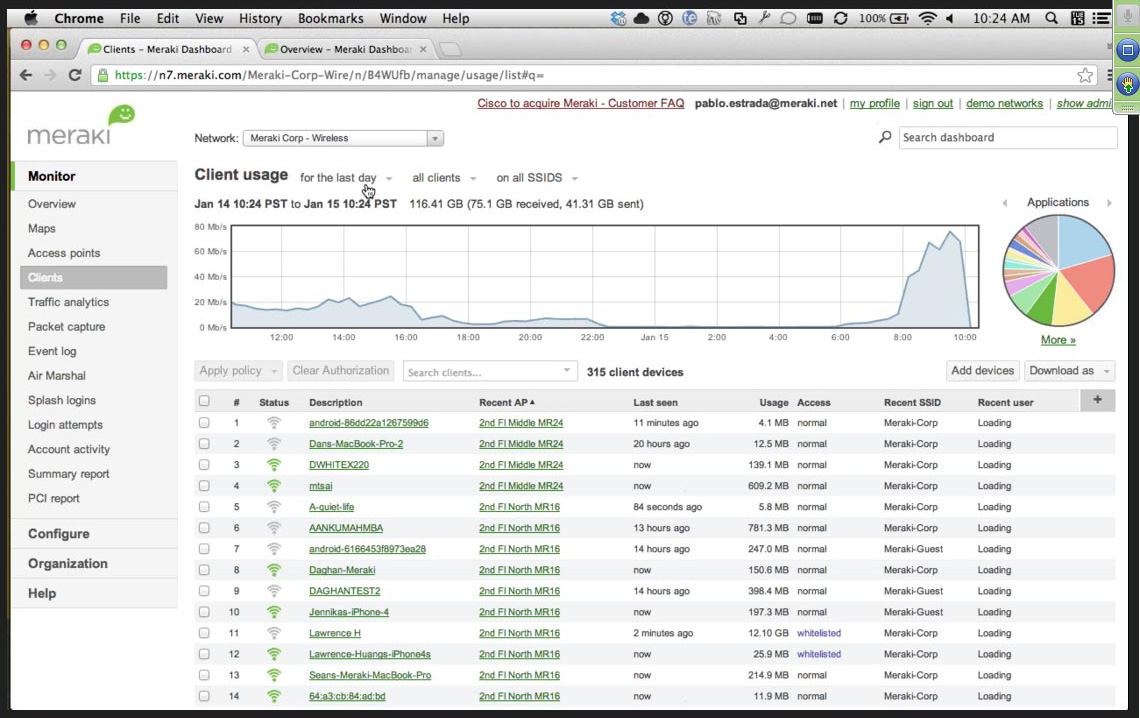The width and height of the screenshot is (1140, 718).
Task: Reload the page with the refresh icon
Action: [x=74, y=75]
